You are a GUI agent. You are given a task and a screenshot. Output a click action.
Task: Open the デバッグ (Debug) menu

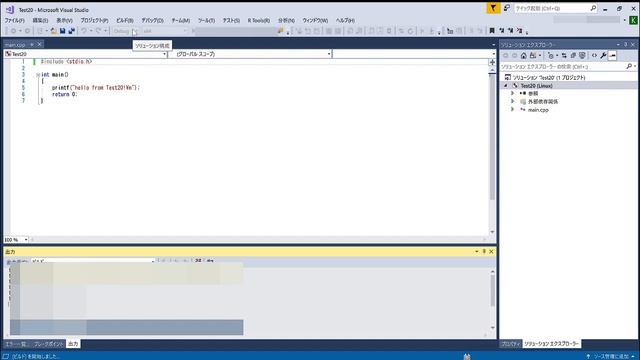152,20
